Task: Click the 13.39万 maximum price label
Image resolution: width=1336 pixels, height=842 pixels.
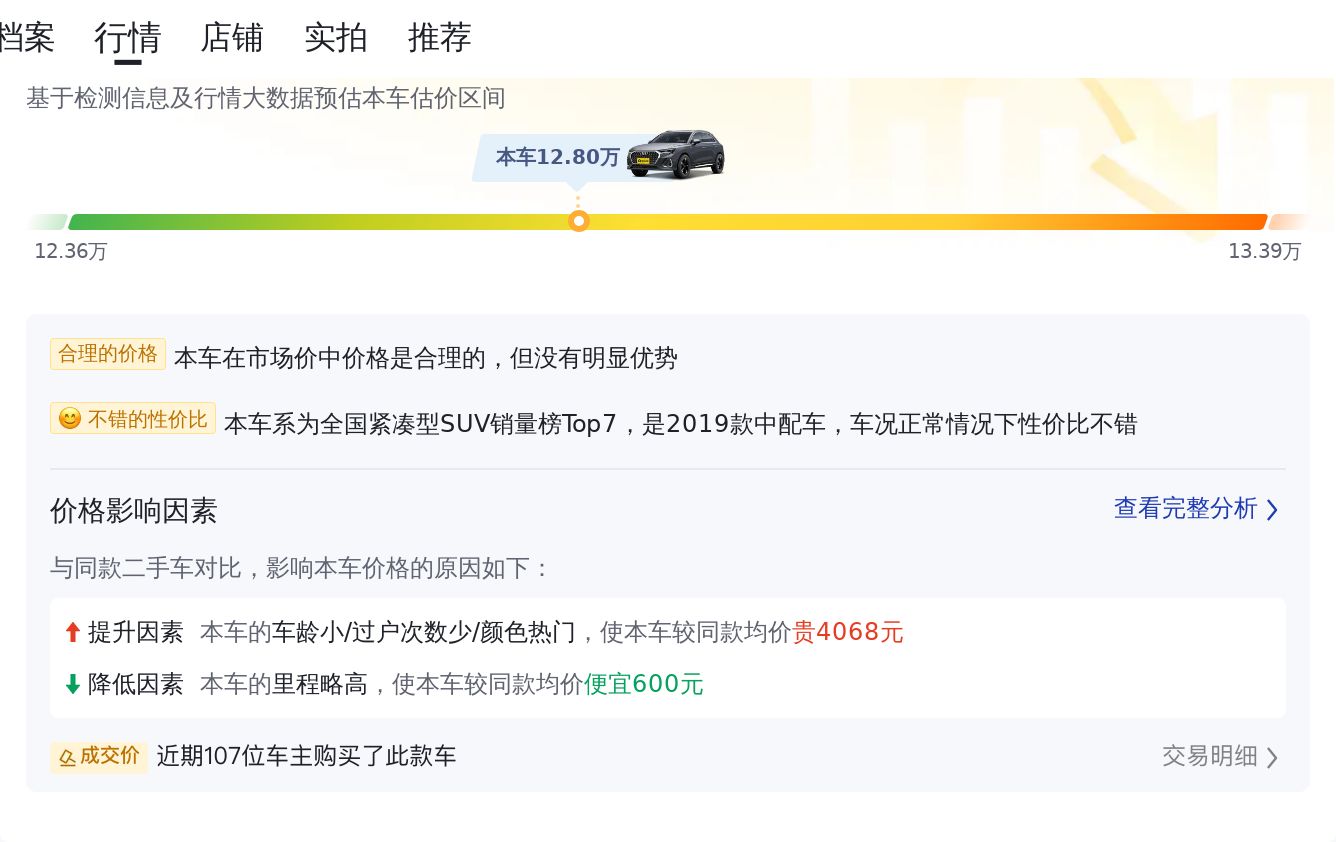Action: tap(1265, 251)
